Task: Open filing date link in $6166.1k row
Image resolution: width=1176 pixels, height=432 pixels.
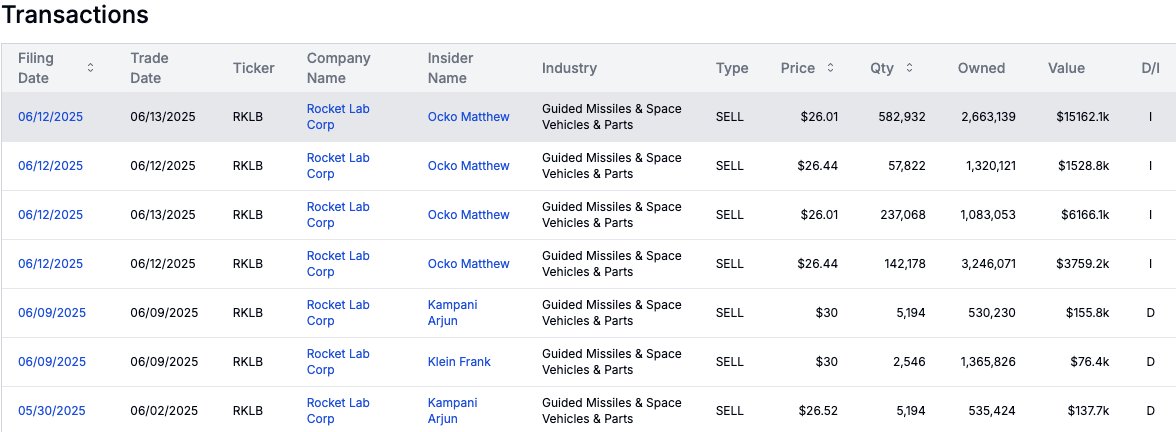Action: point(50,214)
